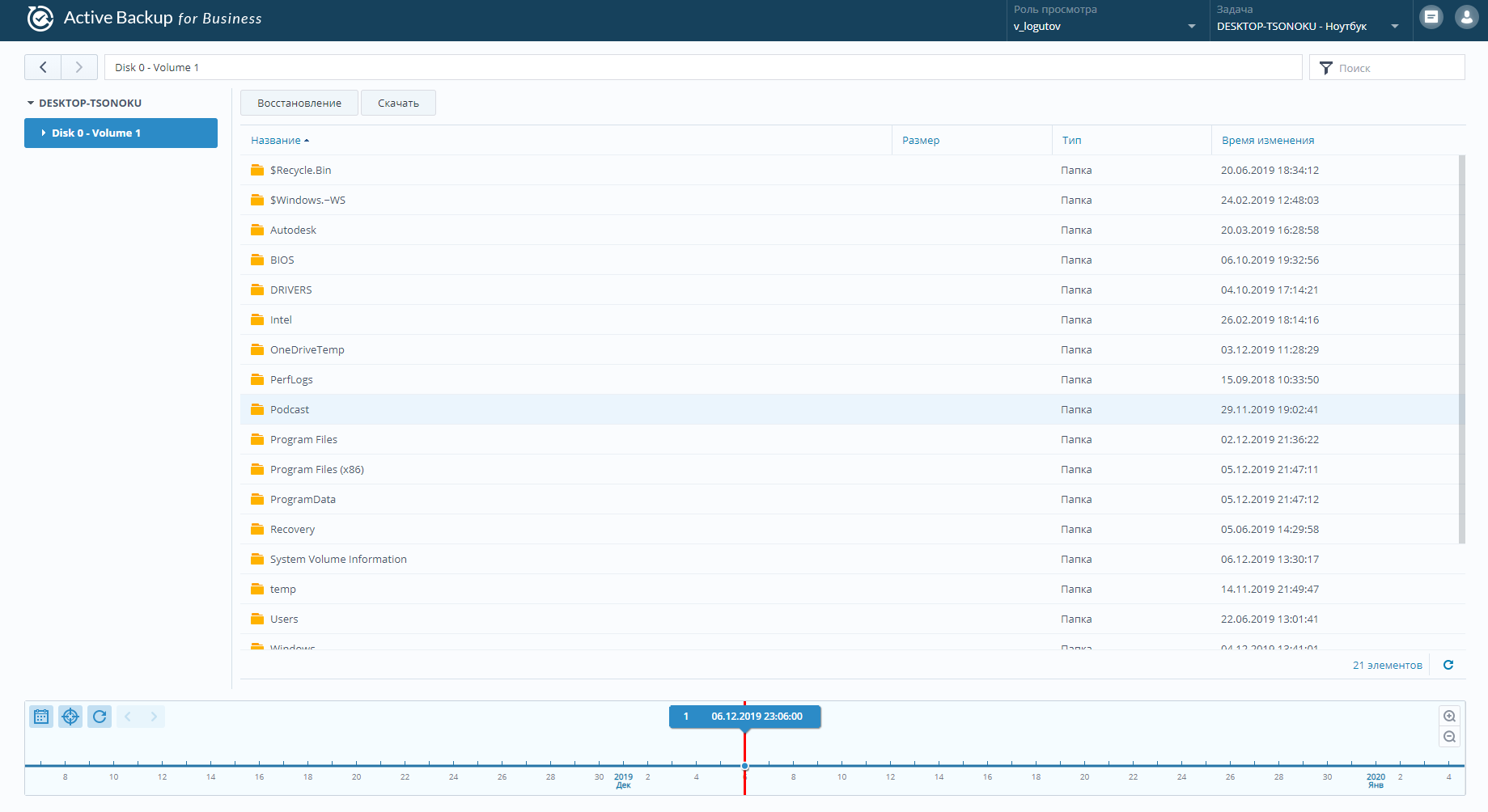This screenshot has width=1488, height=812.
Task: Click date 06.10.2019 19:32:56 cell
Action: [1270, 260]
